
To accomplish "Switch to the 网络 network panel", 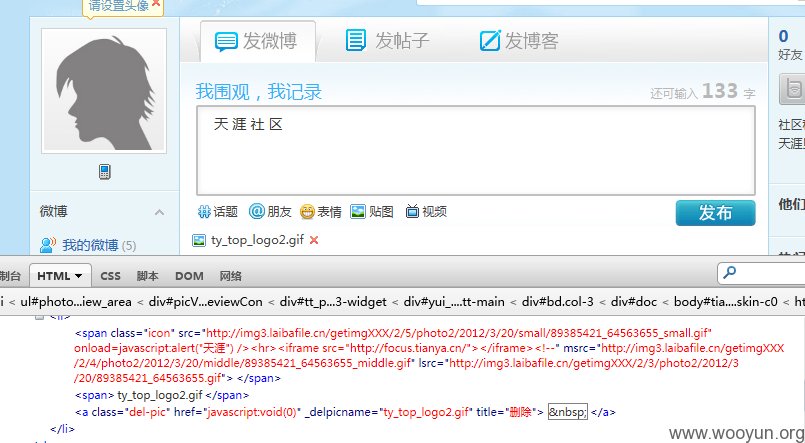I will 231,276.
